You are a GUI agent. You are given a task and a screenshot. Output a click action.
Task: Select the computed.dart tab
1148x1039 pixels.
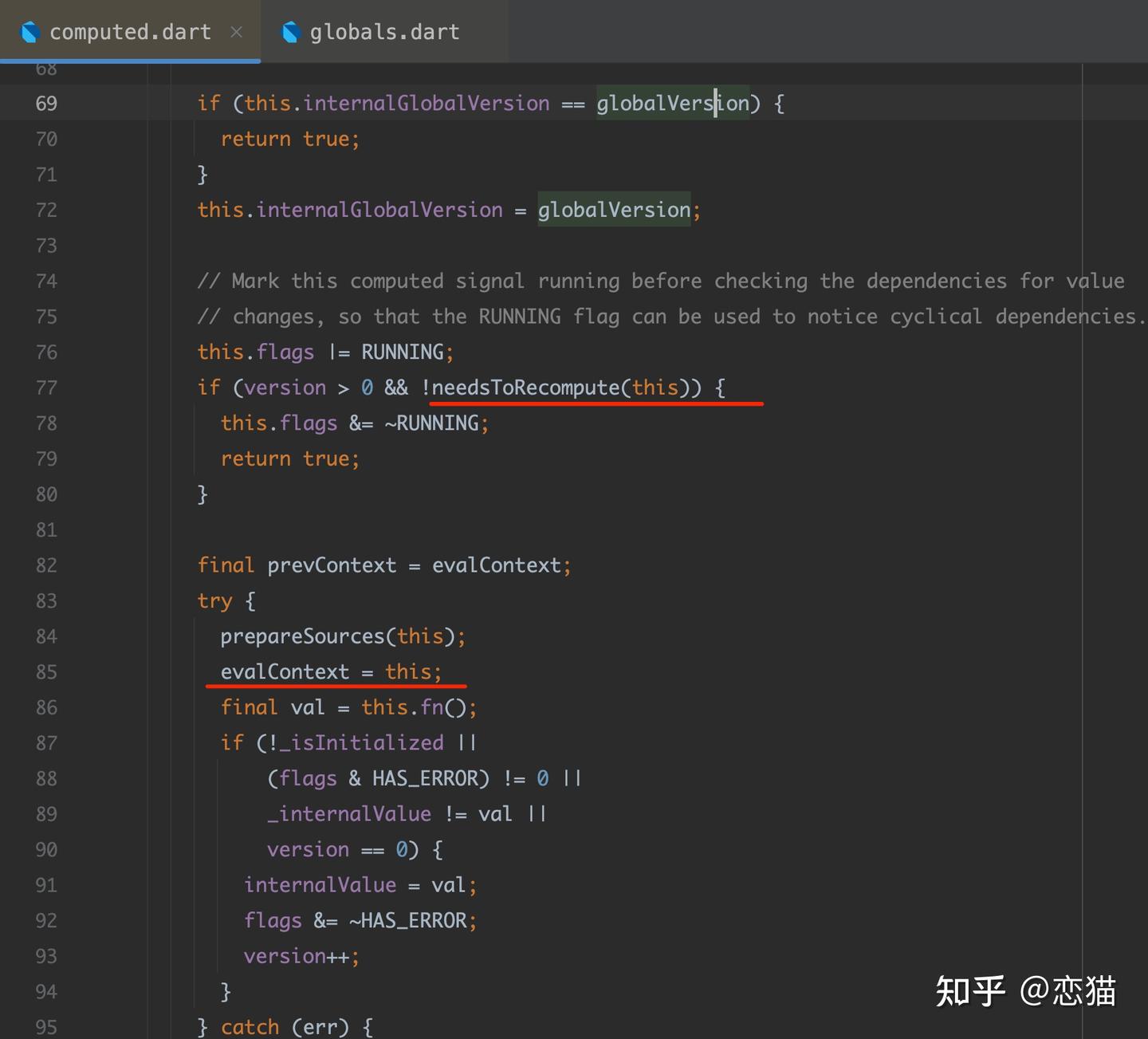click(130, 32)
